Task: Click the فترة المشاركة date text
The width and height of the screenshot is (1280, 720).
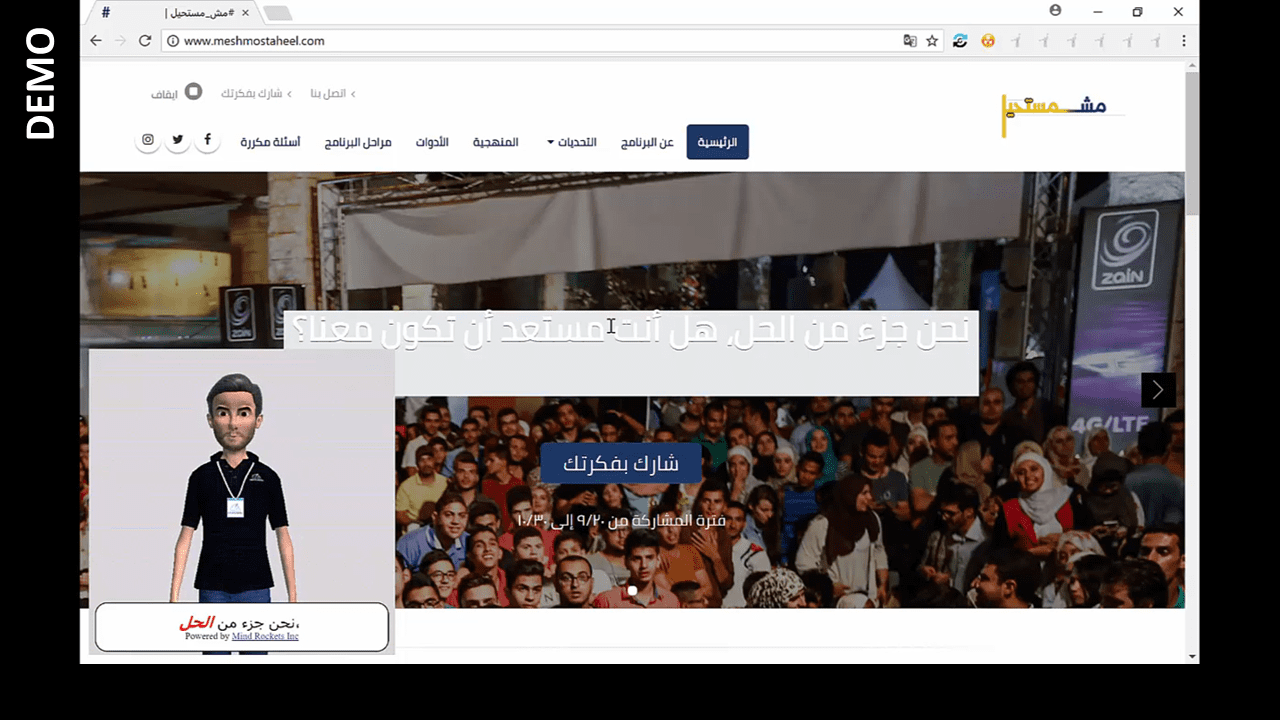Action: coord(622,520)
